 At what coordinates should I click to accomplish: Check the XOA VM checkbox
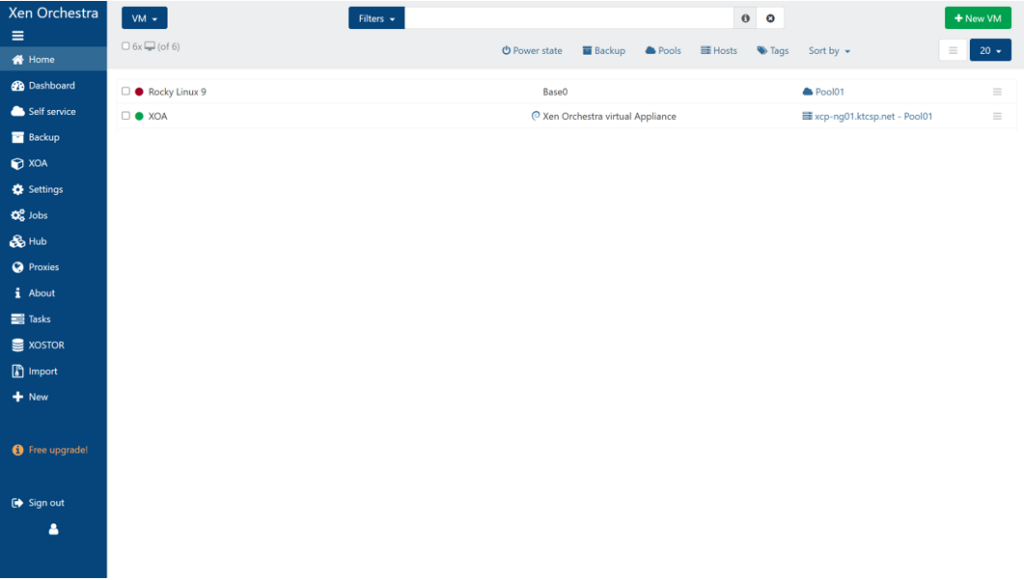126,116
